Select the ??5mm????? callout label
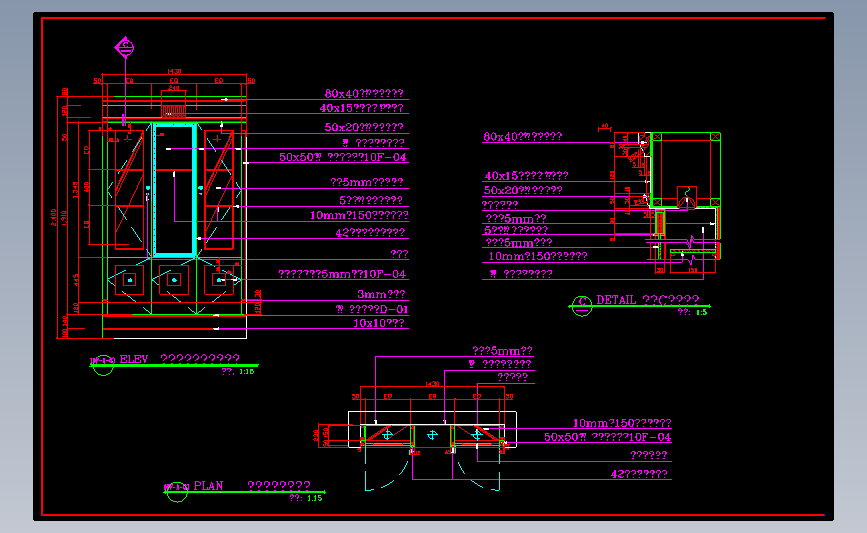Image resolution: width=867 pixels, height=533 pixels. click(x=367, y=182)
